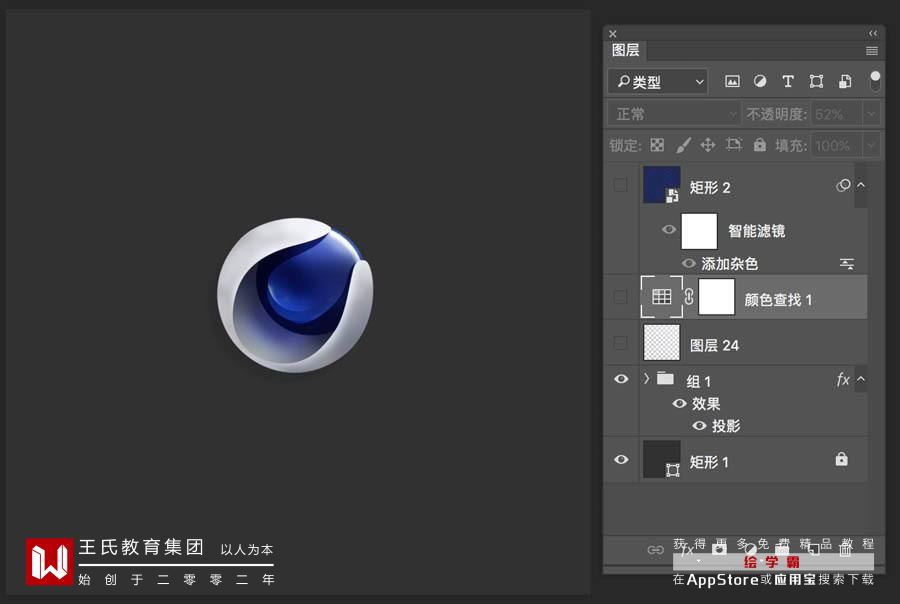Lock position move icon
The height and width of the screenshot is (604, 900).
(x=708, y=145)
